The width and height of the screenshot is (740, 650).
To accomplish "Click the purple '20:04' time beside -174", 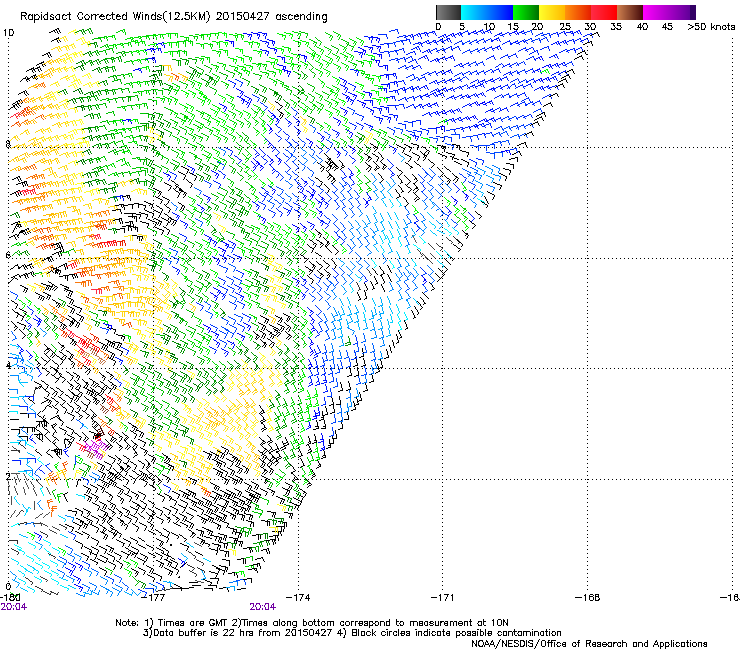I will click(x=263, y=607).
